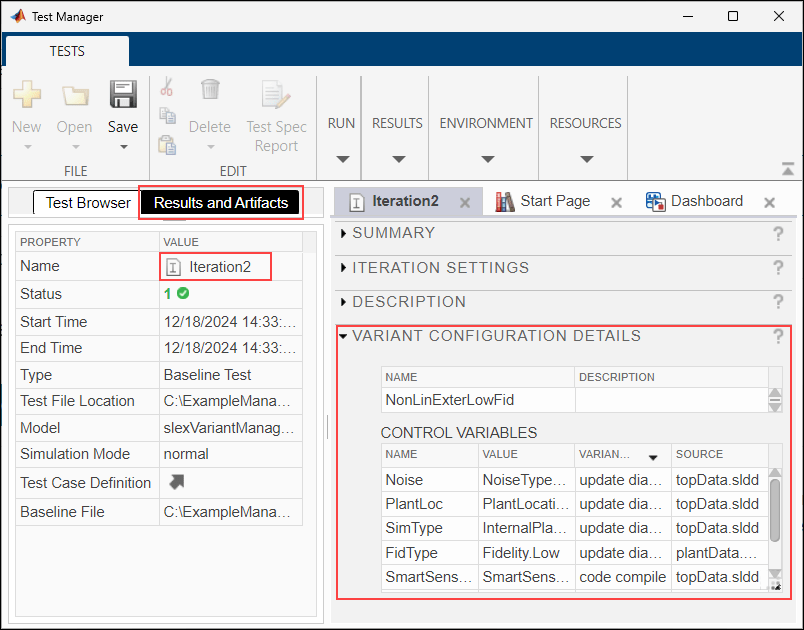The height and width of the screenshot is (630, 804).
Task: Click the control variables table scrollbar
Action: (774, 510)
